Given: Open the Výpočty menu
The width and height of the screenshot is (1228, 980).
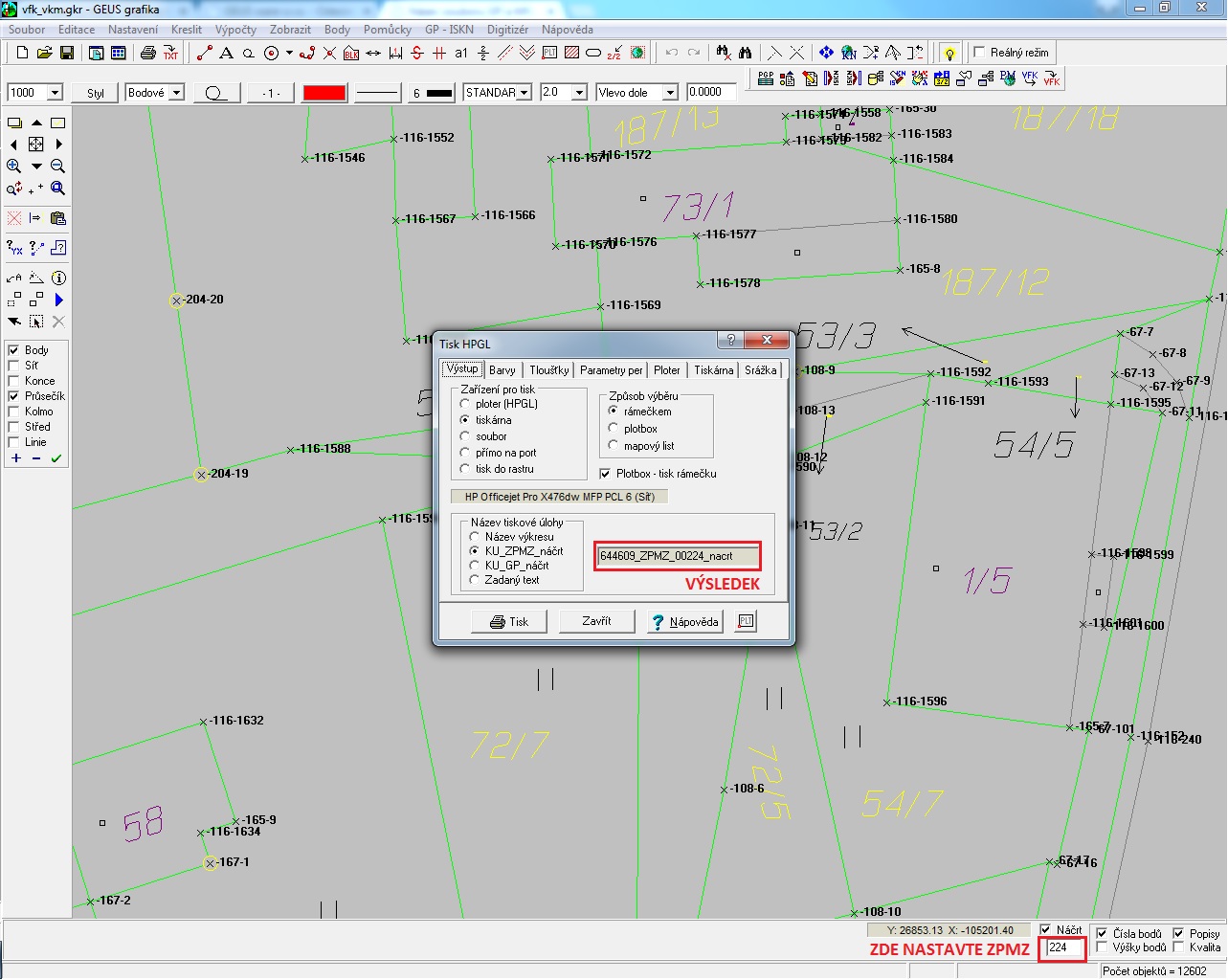Looking at the screenshot, I should [235, 30].
